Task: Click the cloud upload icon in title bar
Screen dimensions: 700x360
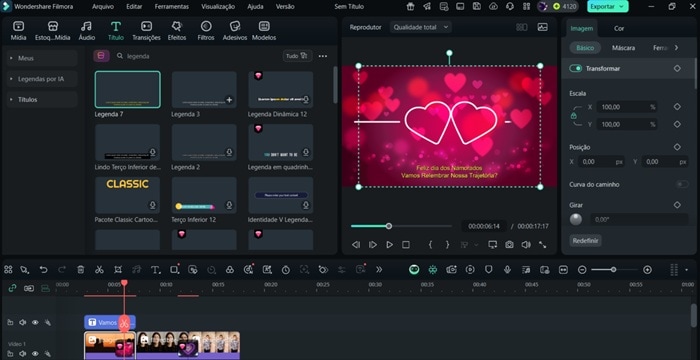Action: click(x=493, y=6)
